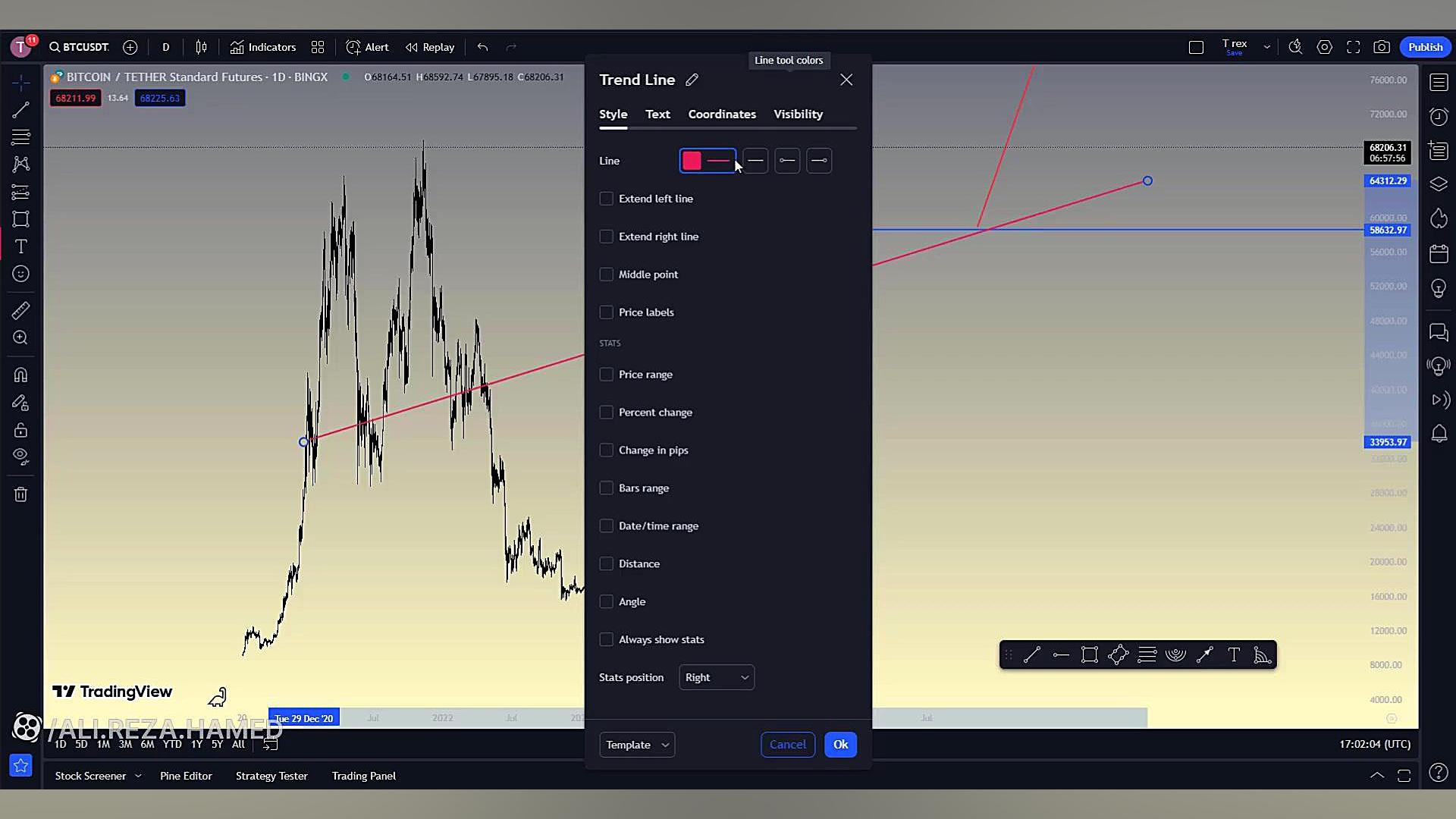Toggle Bars range checkbox
Image resolution: width=1456 pixels, height=819 pixels.
click(x=606, y=488)
